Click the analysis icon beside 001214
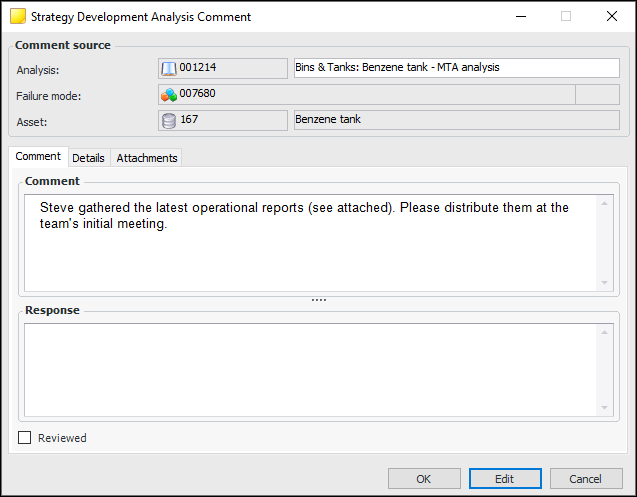The height and width of the screenshot is (497, 637). pyautogui.click(x=169, y=68)
